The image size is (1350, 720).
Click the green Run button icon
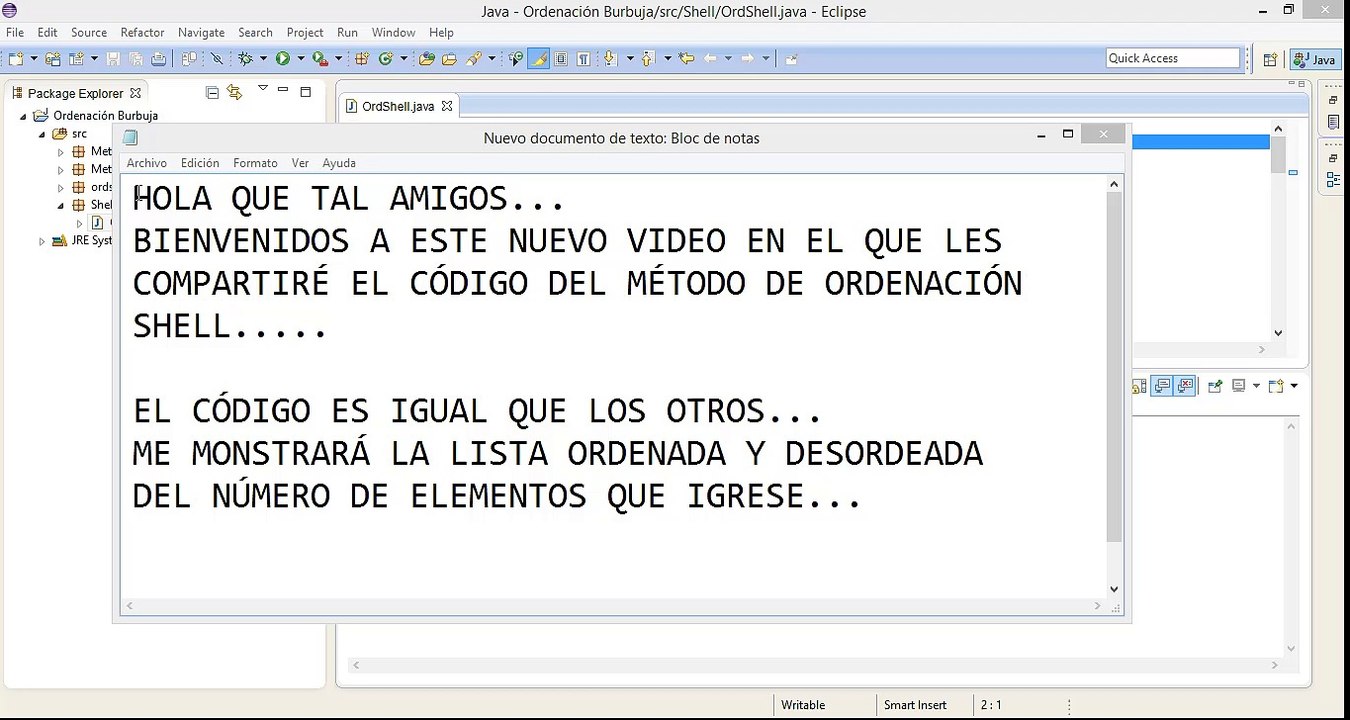click(x=283, y=59)
